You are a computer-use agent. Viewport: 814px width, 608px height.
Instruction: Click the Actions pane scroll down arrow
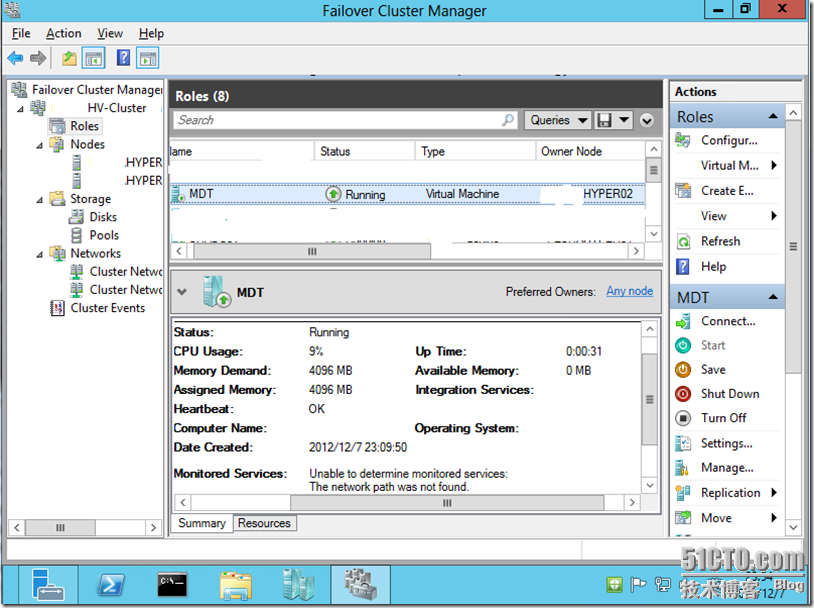click(x=793, y=528)
